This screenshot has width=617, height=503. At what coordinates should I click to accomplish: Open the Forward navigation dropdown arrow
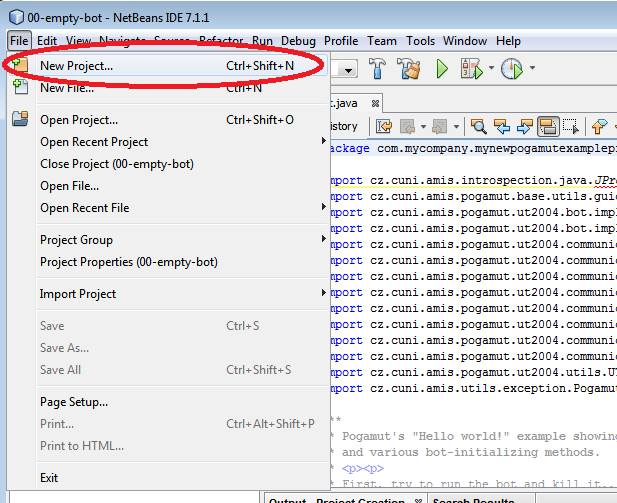[x=456, y=127]
